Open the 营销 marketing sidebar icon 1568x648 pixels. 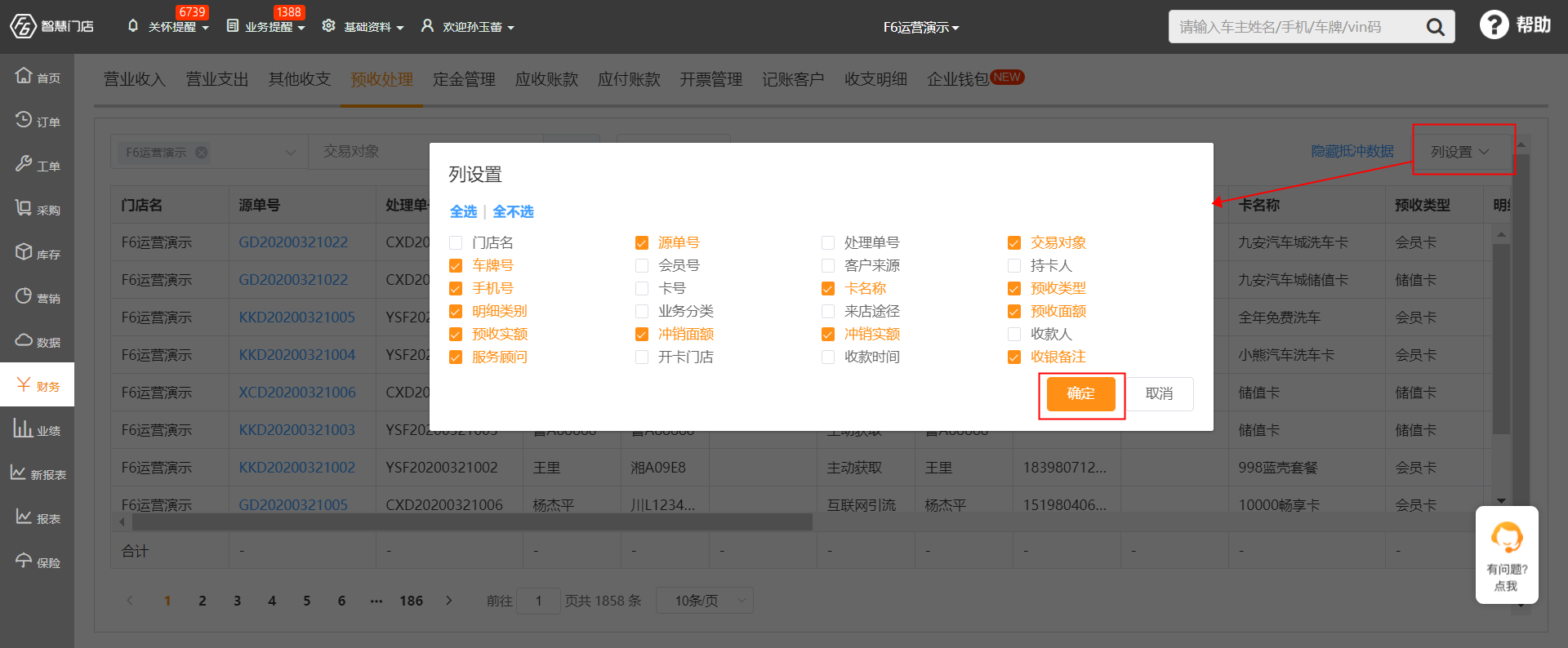pyautogui.click(x=24, y=296)
